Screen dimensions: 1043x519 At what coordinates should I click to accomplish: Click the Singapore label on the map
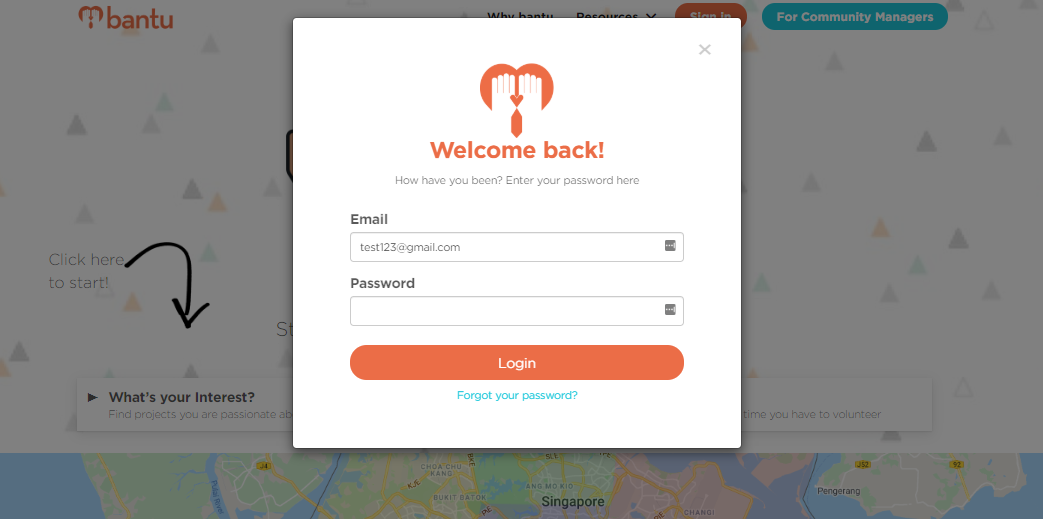point(573,502)
